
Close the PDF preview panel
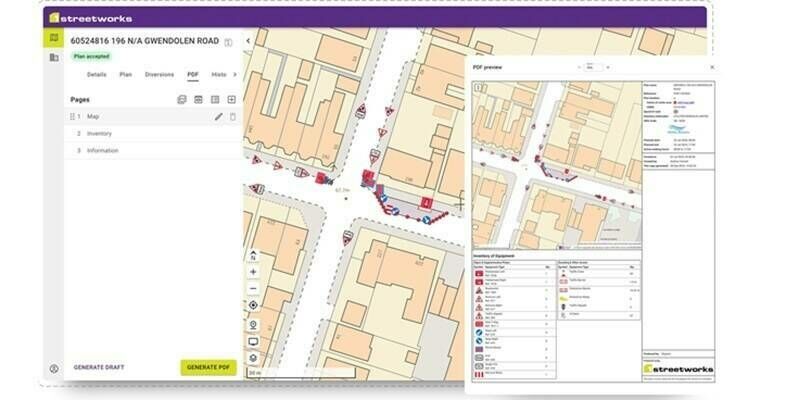point(712,67)
